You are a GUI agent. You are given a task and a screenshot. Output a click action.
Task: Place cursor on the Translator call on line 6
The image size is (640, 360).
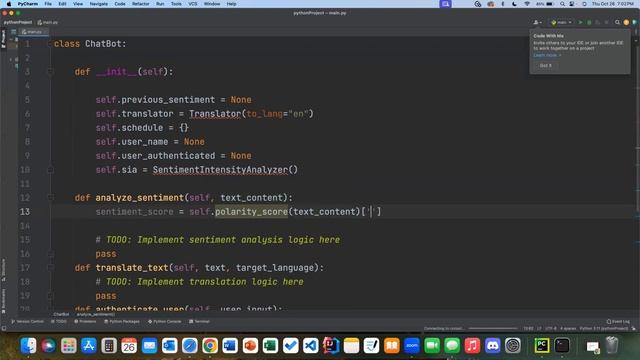click(x=215, y=114)
